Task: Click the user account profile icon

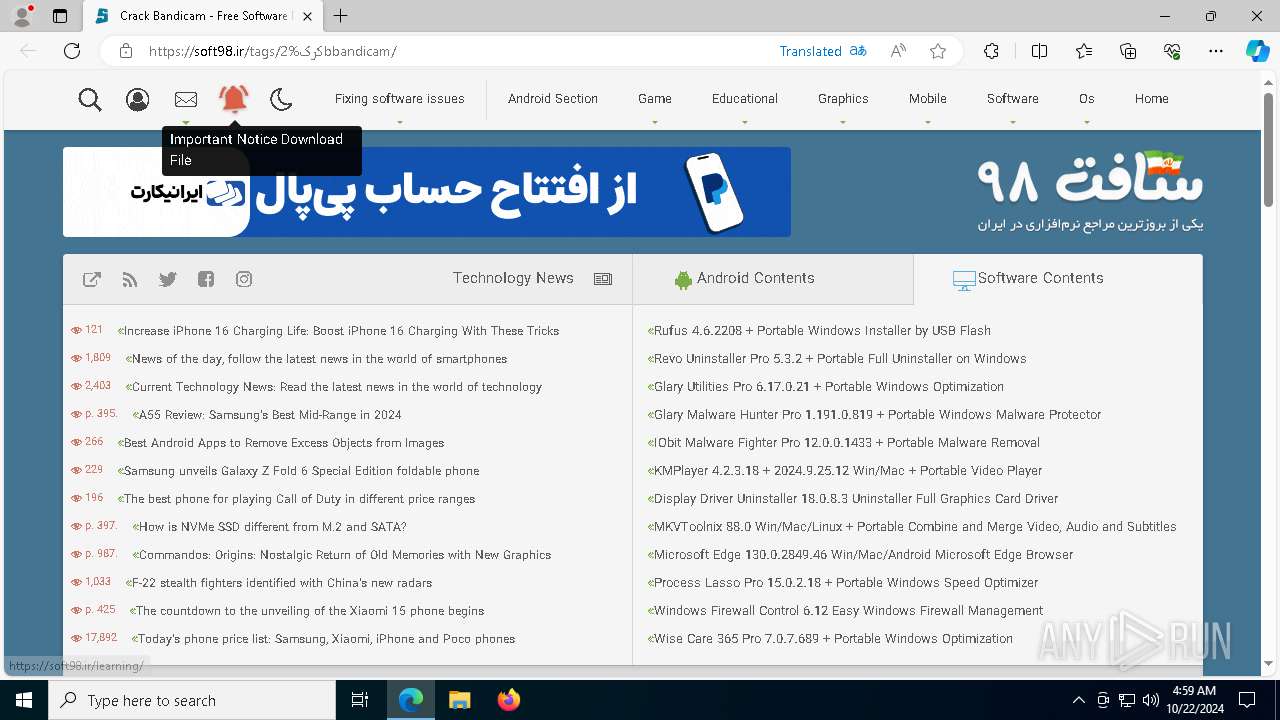Action: pyautogui.click(x=138, y=99)
